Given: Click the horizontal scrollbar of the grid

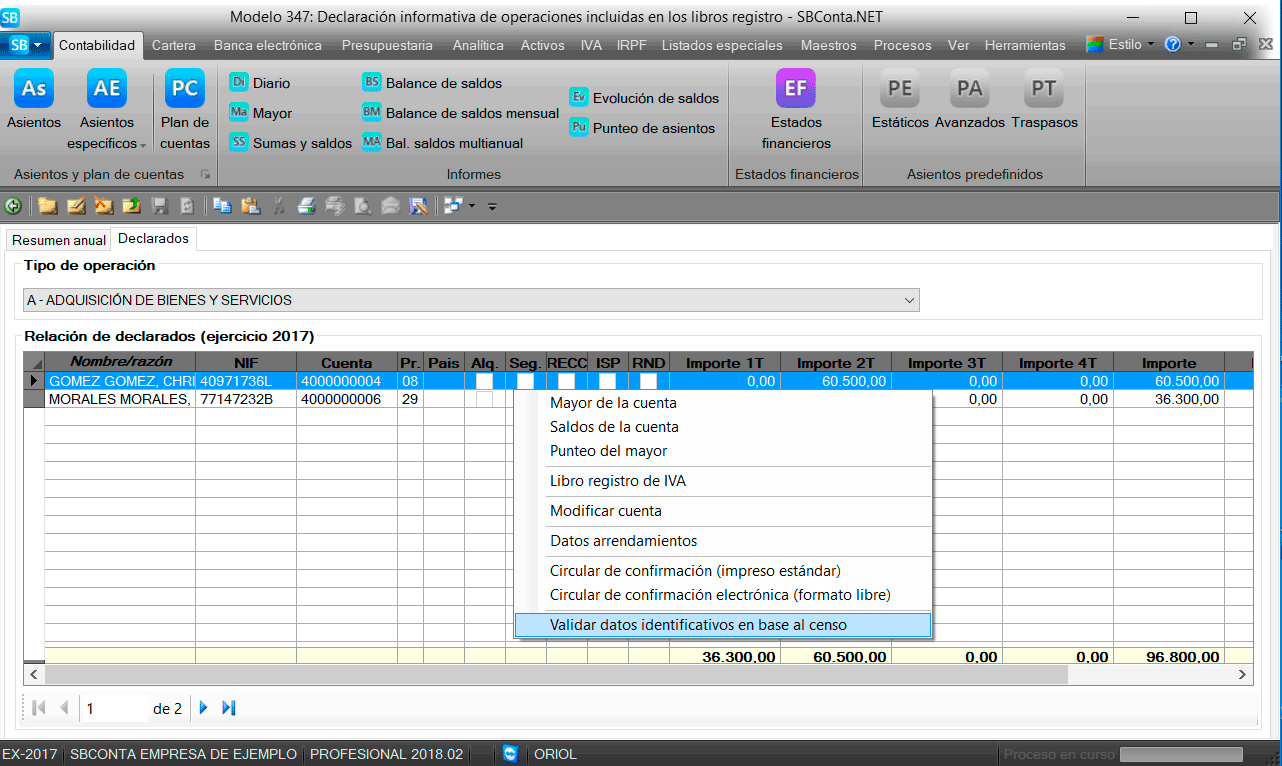Looking at the screenshot, I should [600, 675].
